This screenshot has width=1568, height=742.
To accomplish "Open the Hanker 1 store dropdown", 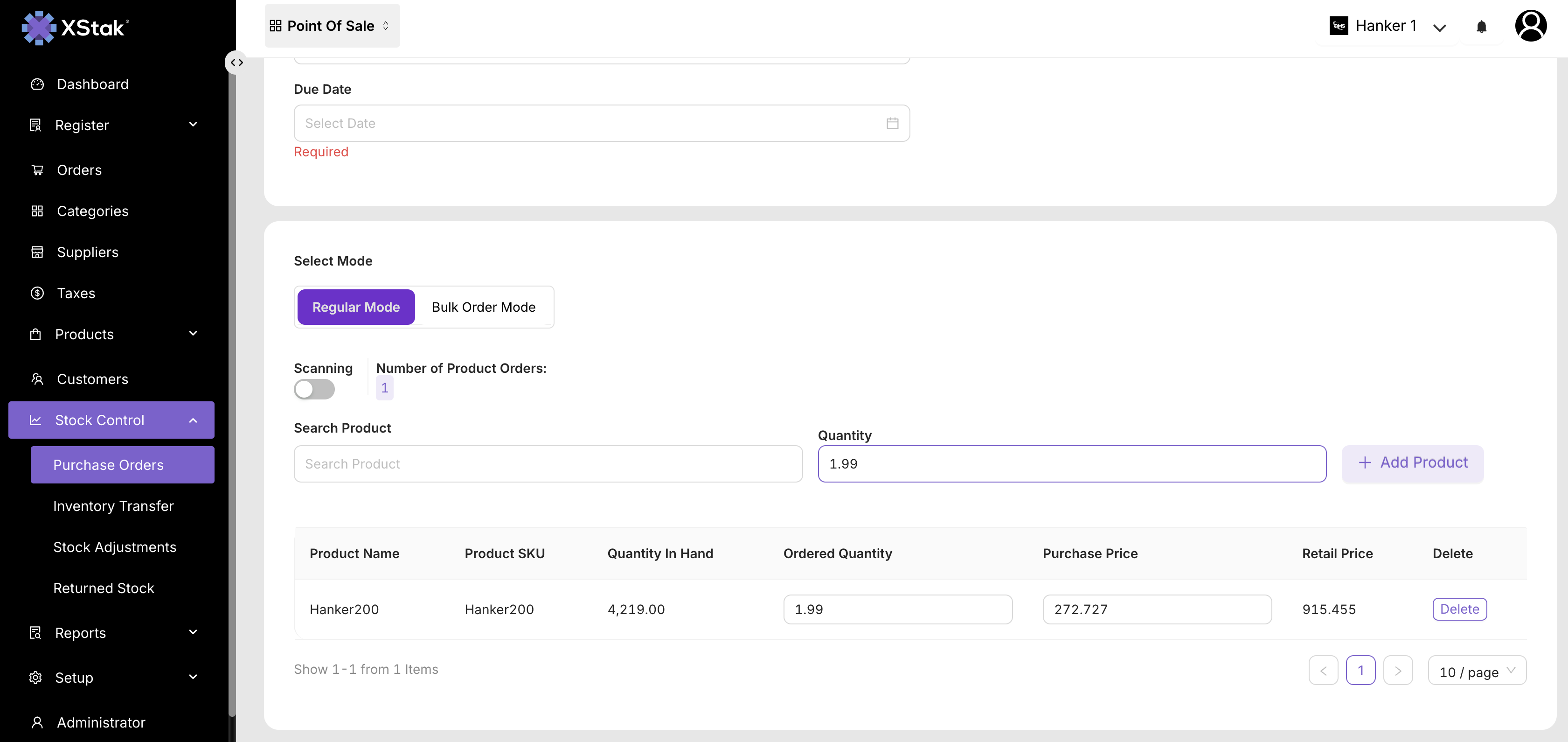I will click(1387, 26).
